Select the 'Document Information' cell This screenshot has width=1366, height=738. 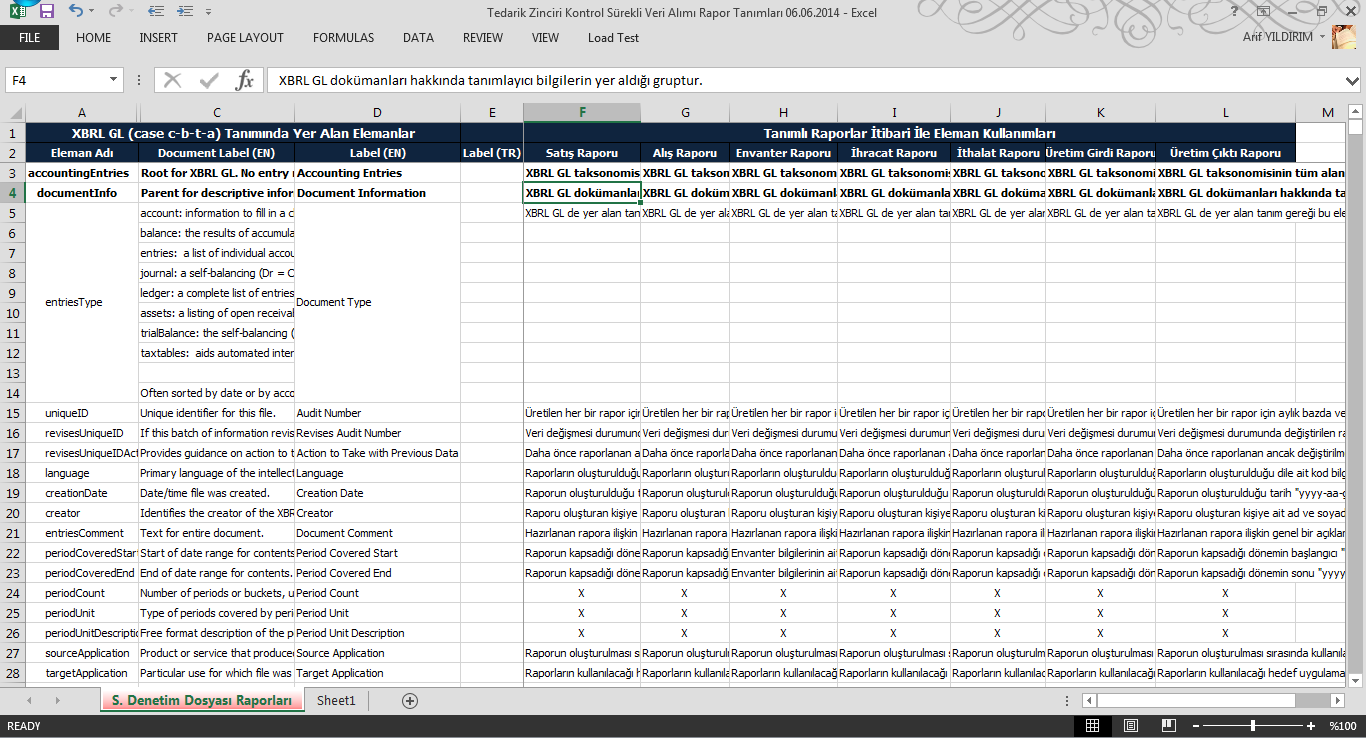tap(377, 193)
